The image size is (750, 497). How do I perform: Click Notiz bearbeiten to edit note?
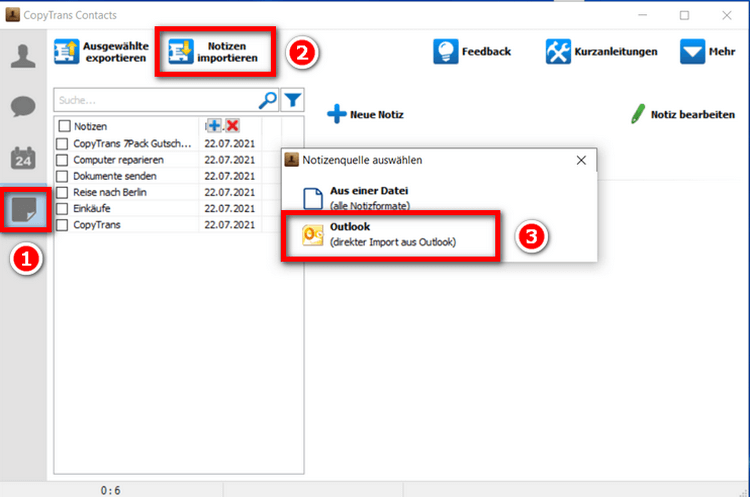683,114
